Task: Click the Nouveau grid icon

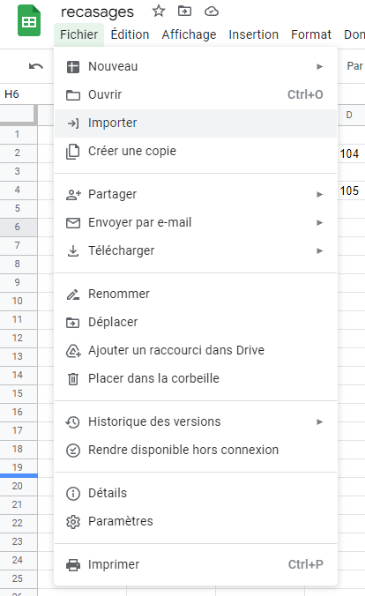Action: coord(73,67)
